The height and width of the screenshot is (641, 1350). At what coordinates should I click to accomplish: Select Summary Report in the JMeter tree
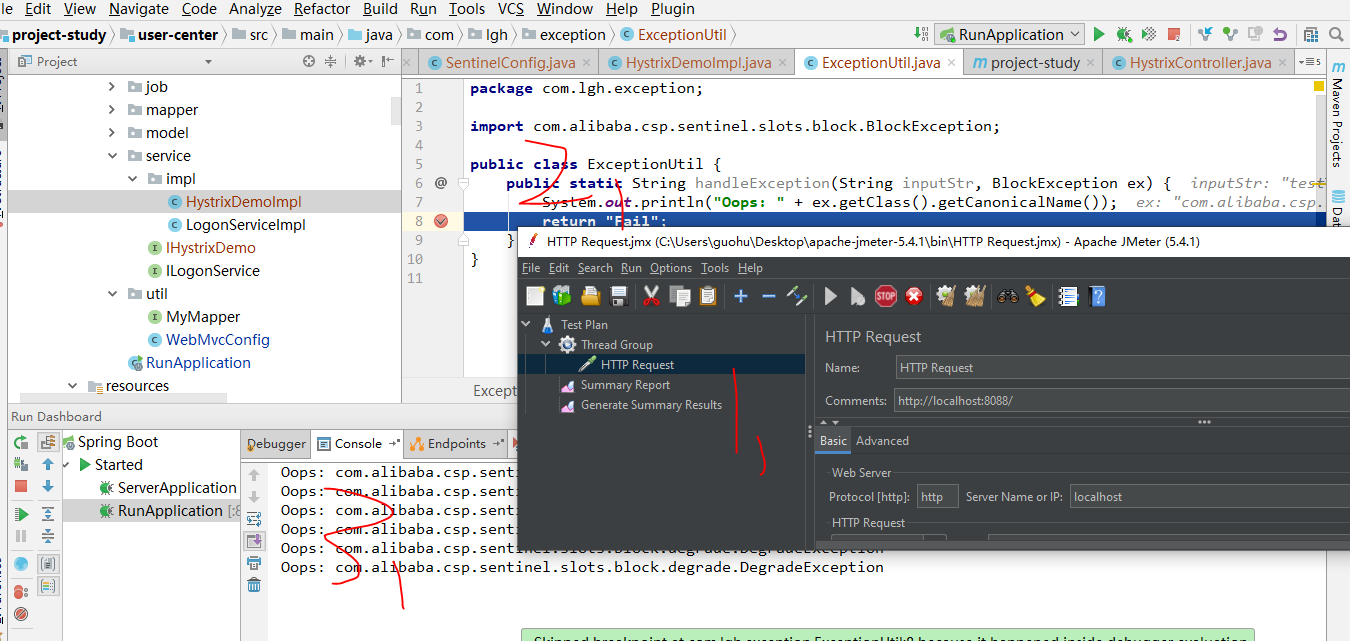[625, 385]
